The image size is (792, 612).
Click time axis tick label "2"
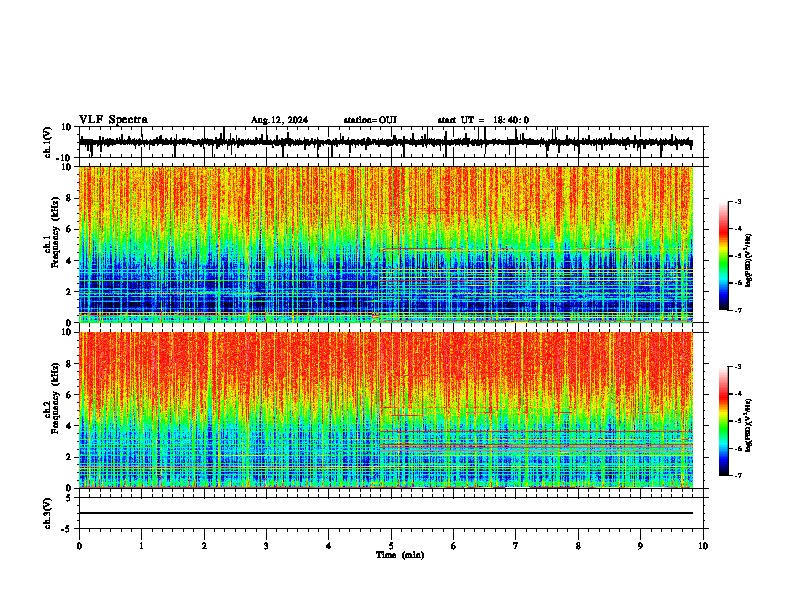(x=204, y=546)
